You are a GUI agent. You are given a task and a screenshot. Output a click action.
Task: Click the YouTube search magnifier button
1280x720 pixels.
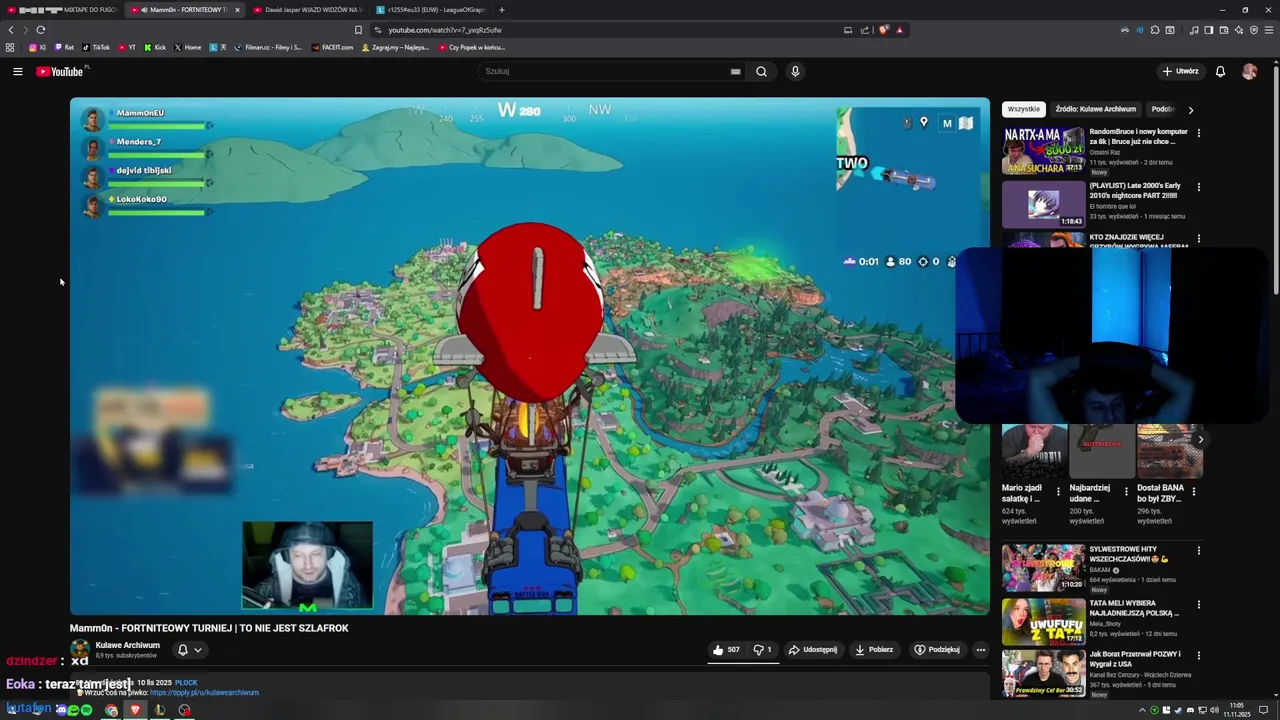coord(761,71)
